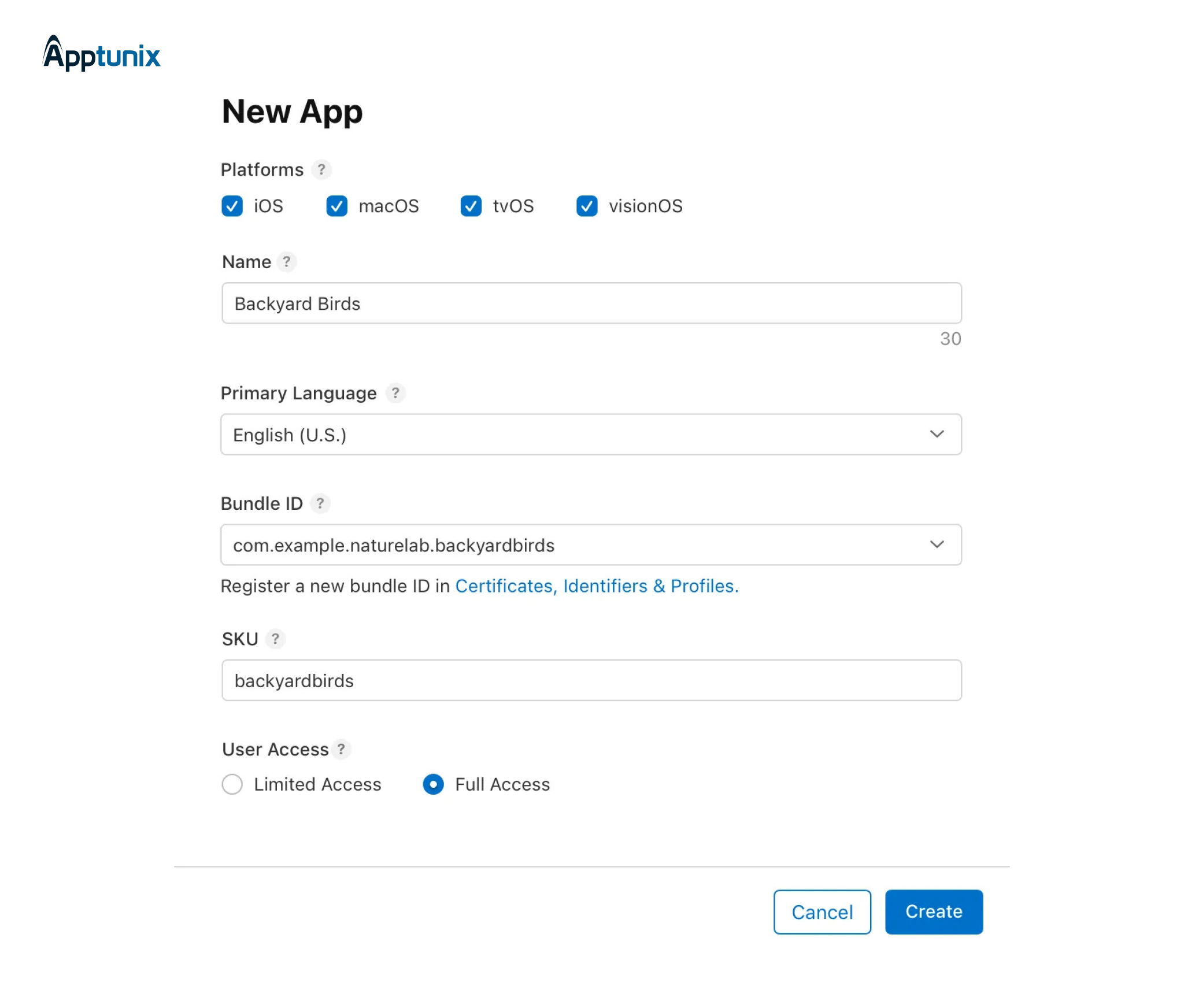
Task: Open Certificates, Identifiers & Profiles link
Action: 597,585
